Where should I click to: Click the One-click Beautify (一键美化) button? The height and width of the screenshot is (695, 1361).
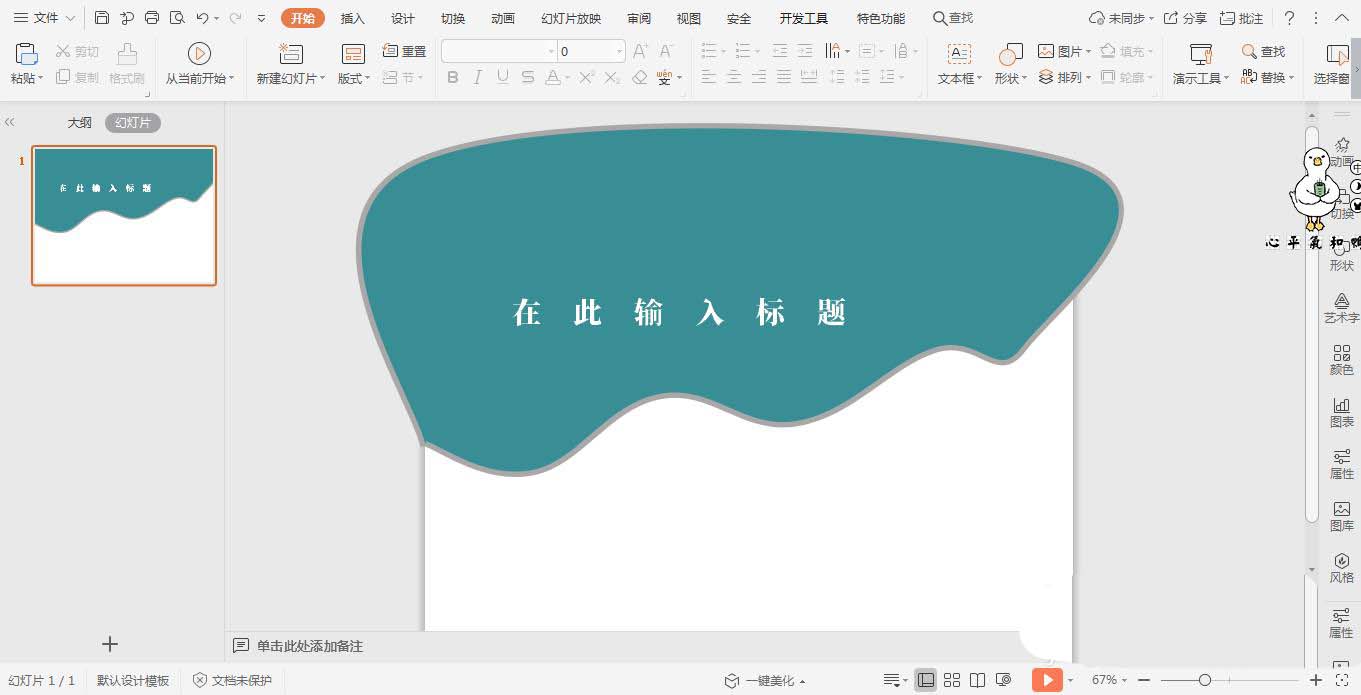765,680
